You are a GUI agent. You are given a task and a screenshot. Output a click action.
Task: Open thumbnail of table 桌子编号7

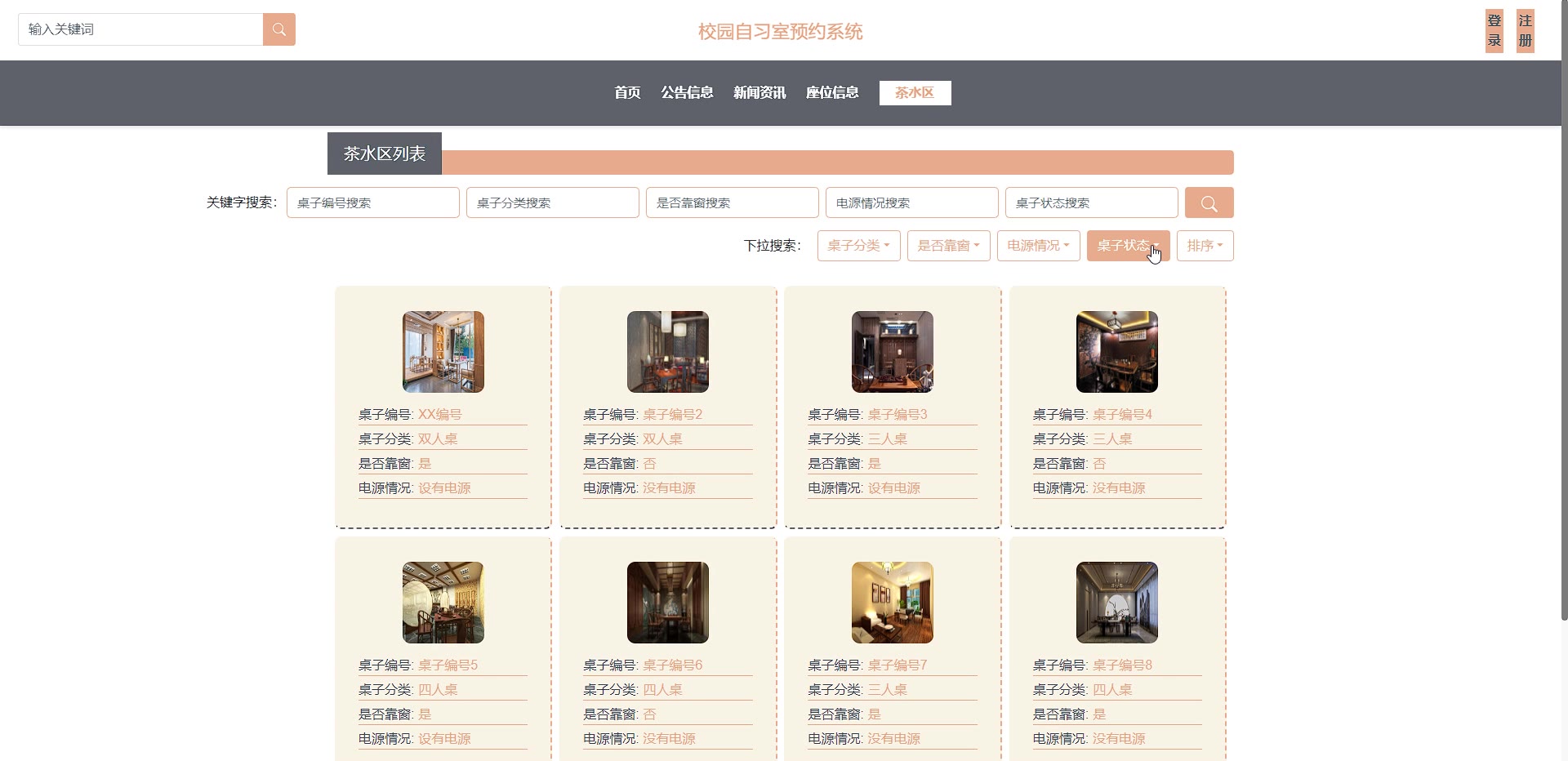coord(893,603)
